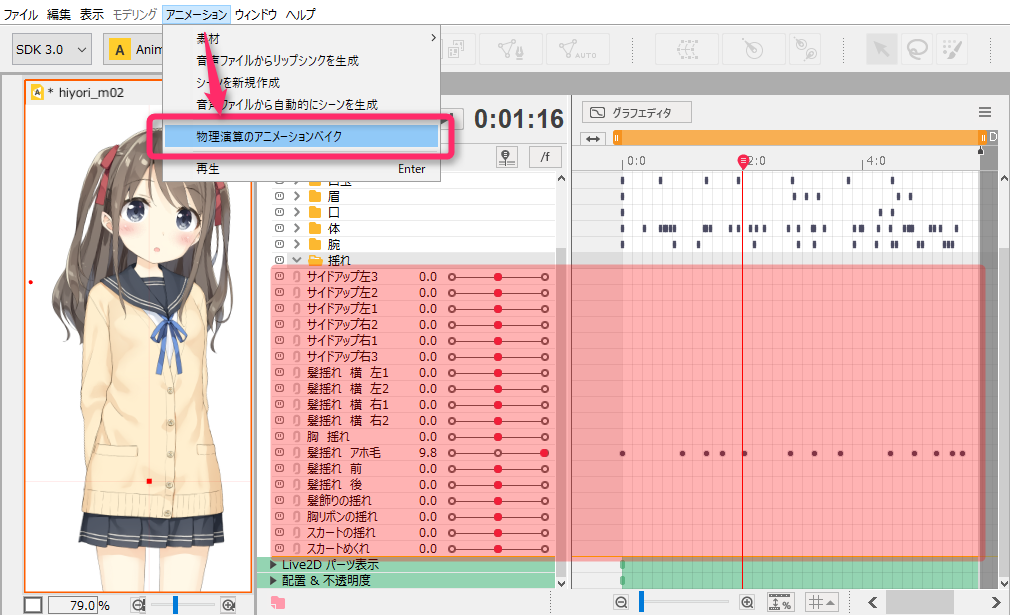Expand the 体 folder
Image resolution: width=1010 pixels, height=615 pixels.
[x=296, y=227]
